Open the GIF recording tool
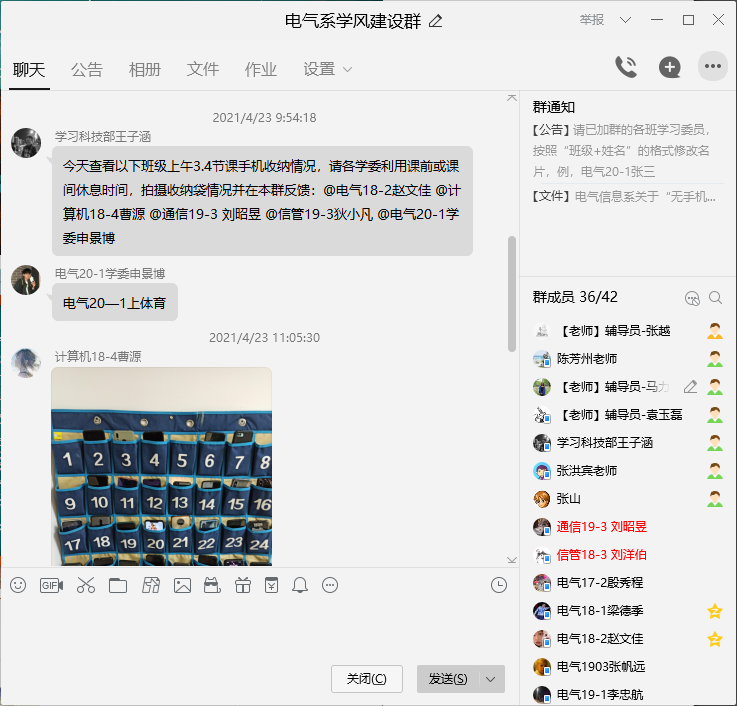 tap(51, 585)
